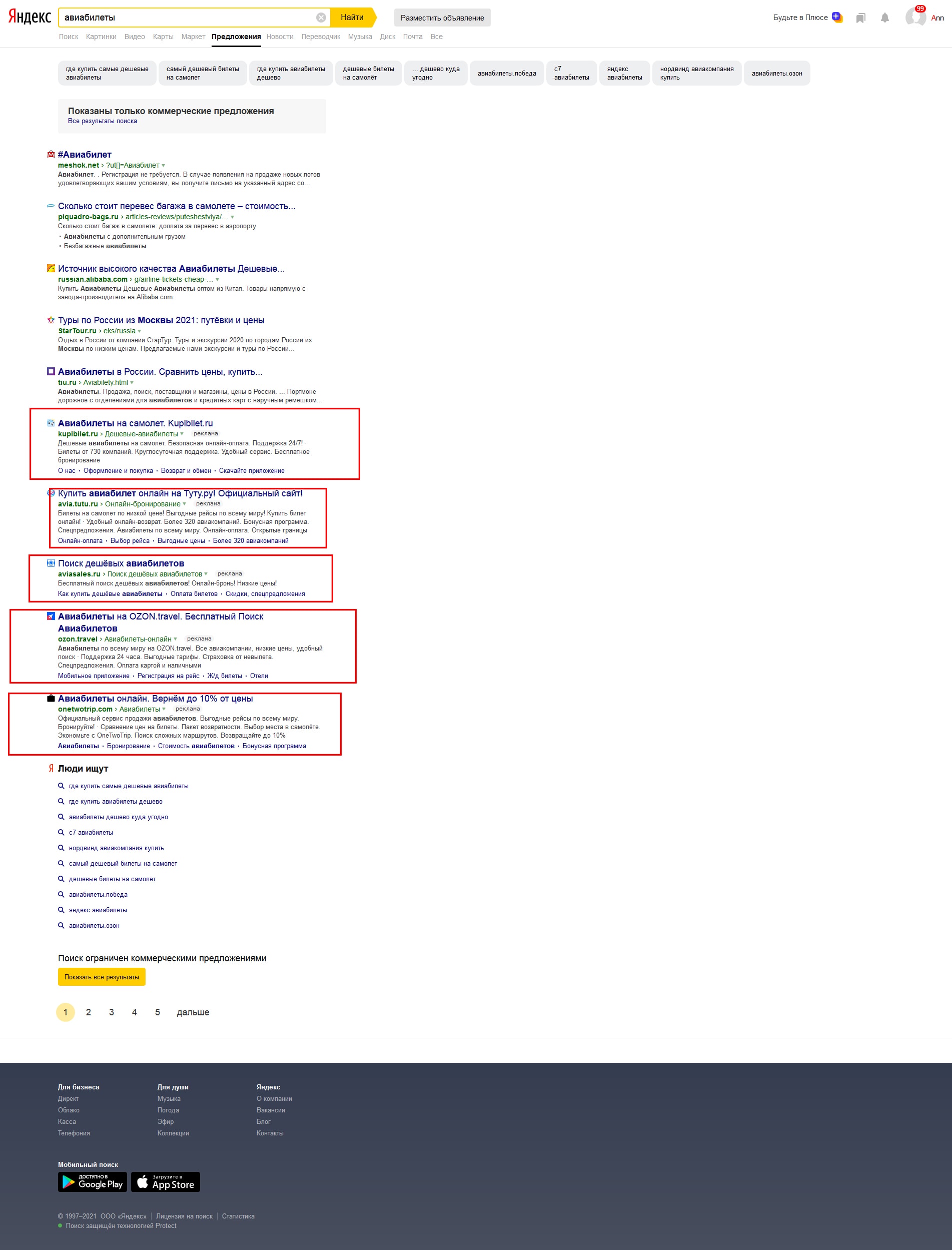Click the kupibilet.ru favicon
Screen dimensions: 952x1250
[51, 423]
